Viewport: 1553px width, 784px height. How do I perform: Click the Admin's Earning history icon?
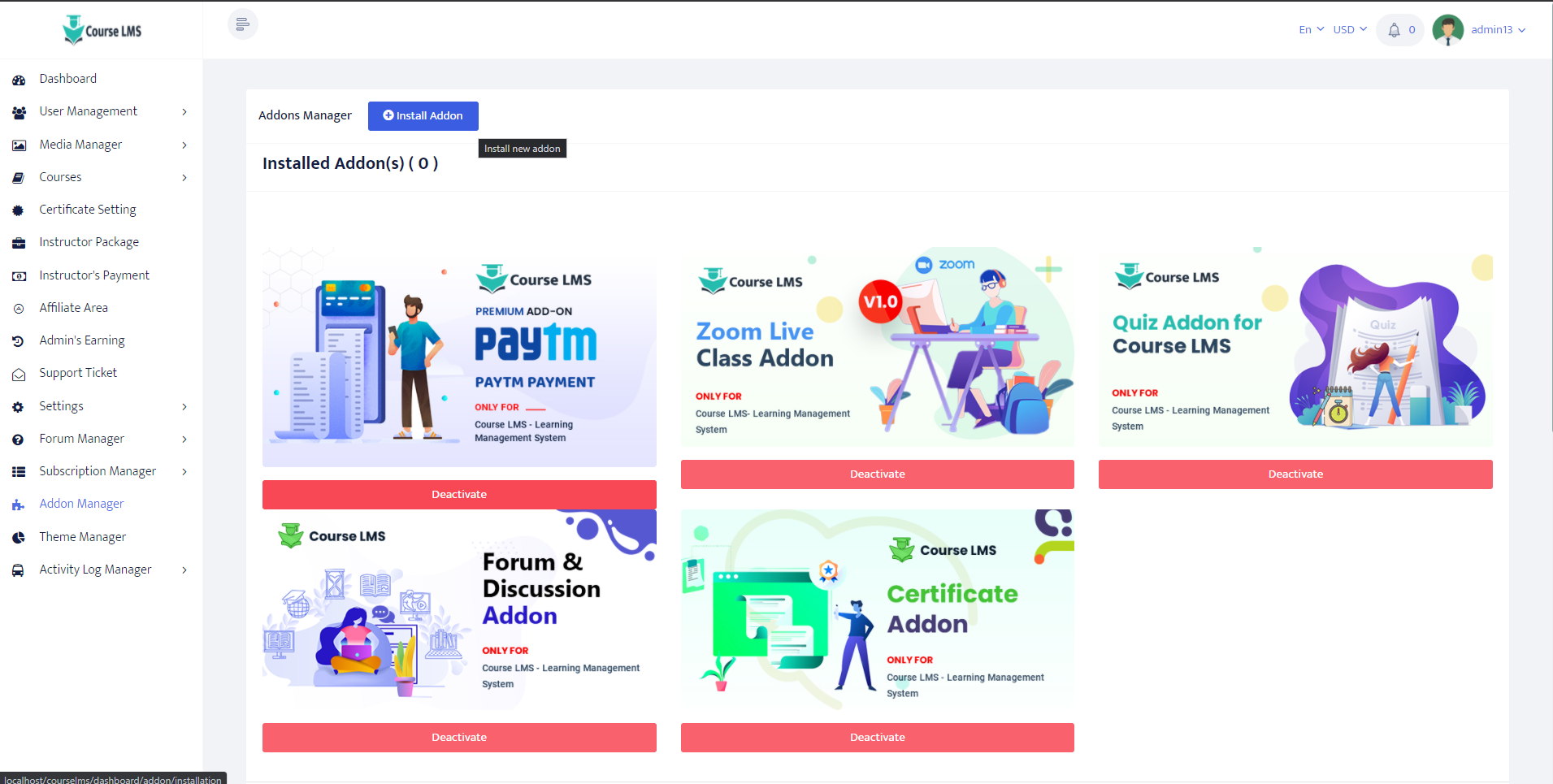point(19,341)
